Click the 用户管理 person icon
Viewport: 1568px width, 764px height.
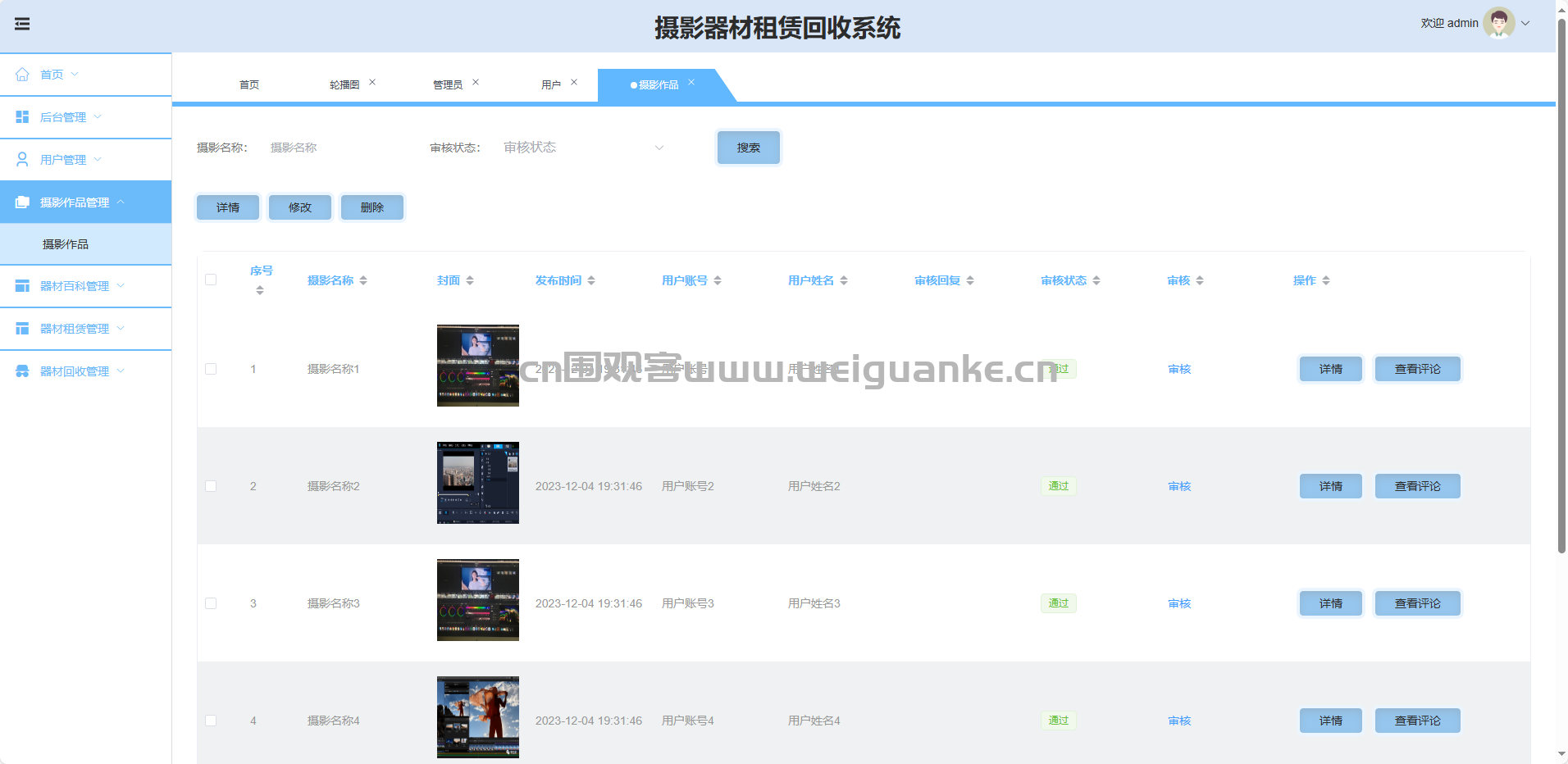coord(22,160)
